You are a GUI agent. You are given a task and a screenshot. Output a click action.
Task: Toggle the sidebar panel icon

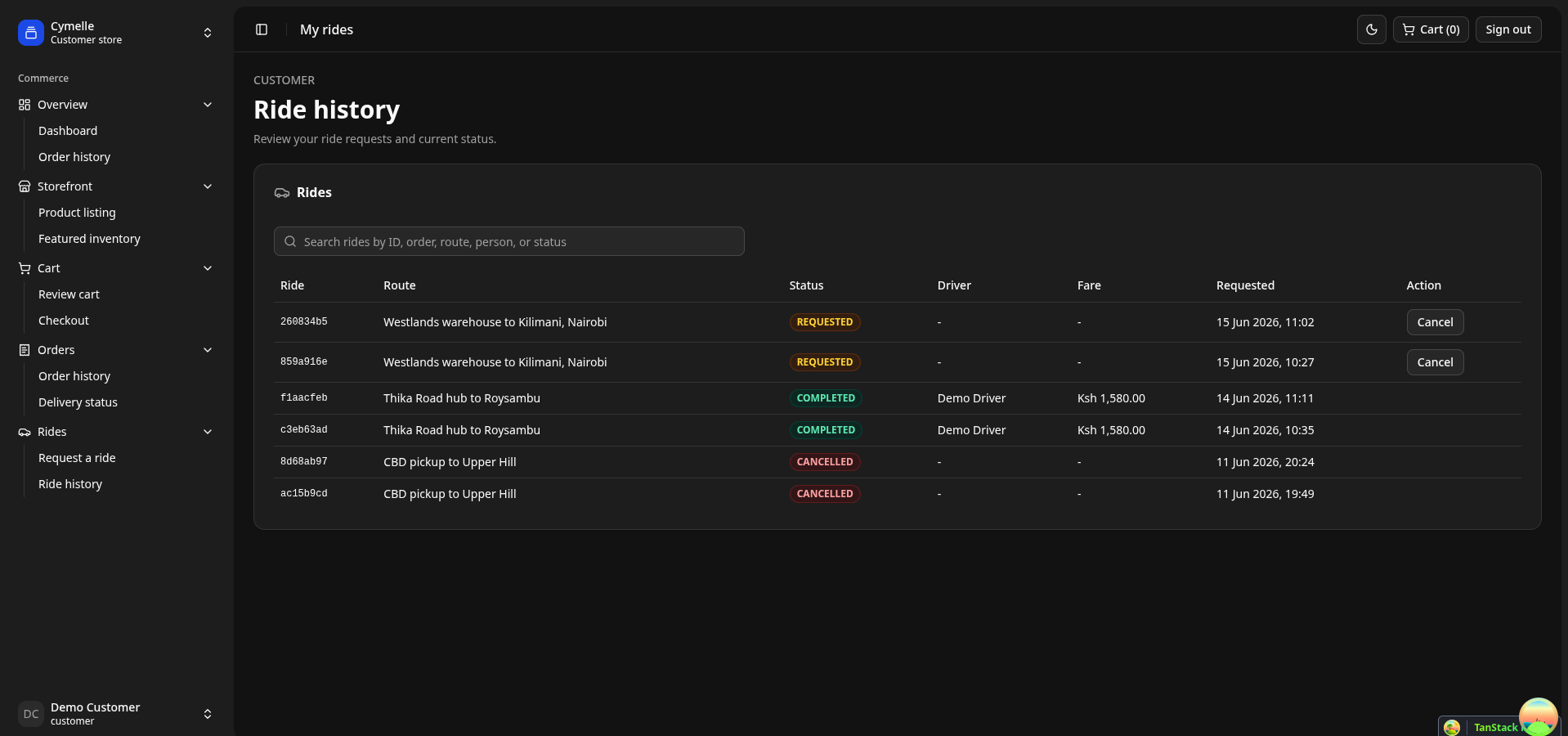tap(262, 29)
